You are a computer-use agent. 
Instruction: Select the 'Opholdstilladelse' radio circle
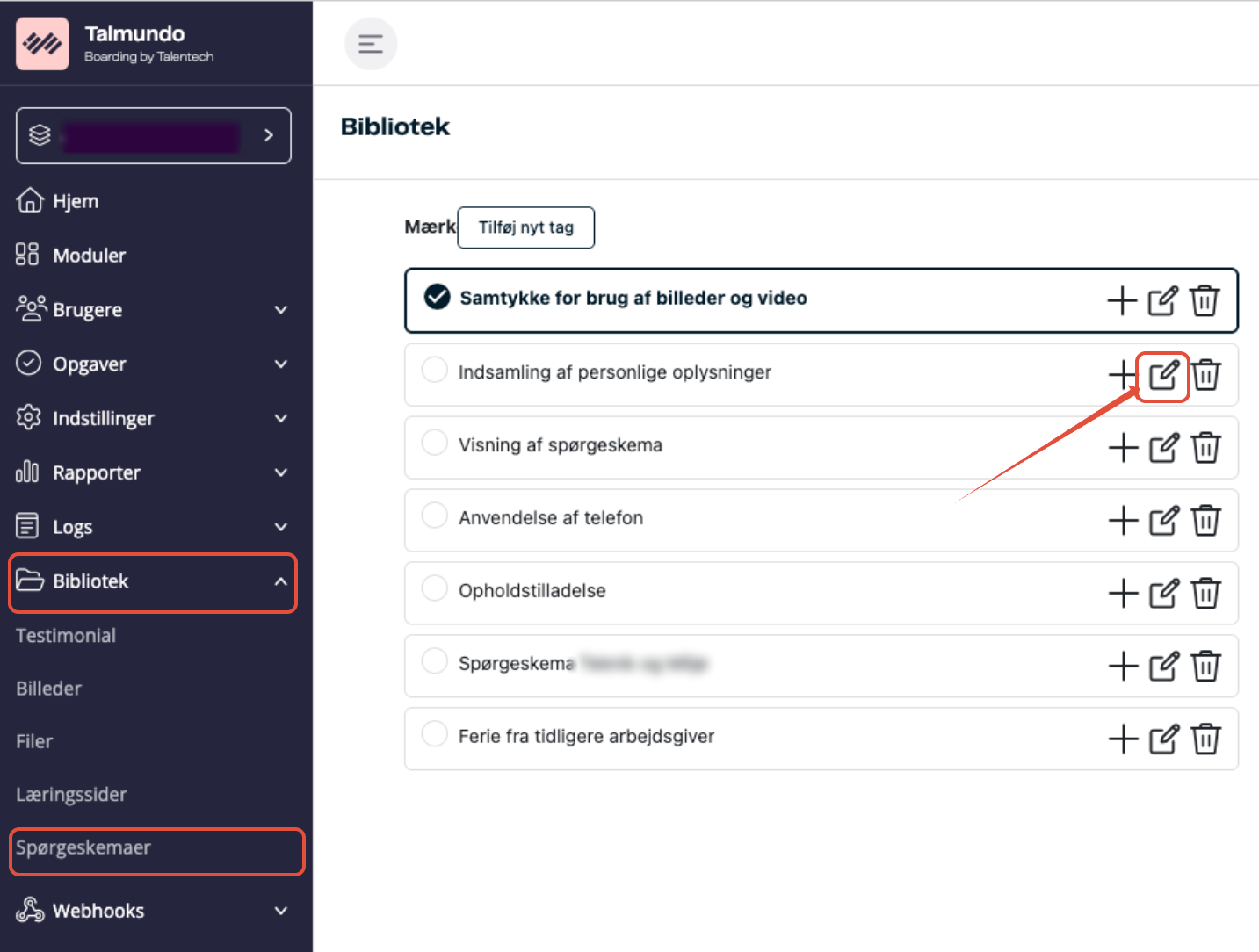[x=435, y=588]
